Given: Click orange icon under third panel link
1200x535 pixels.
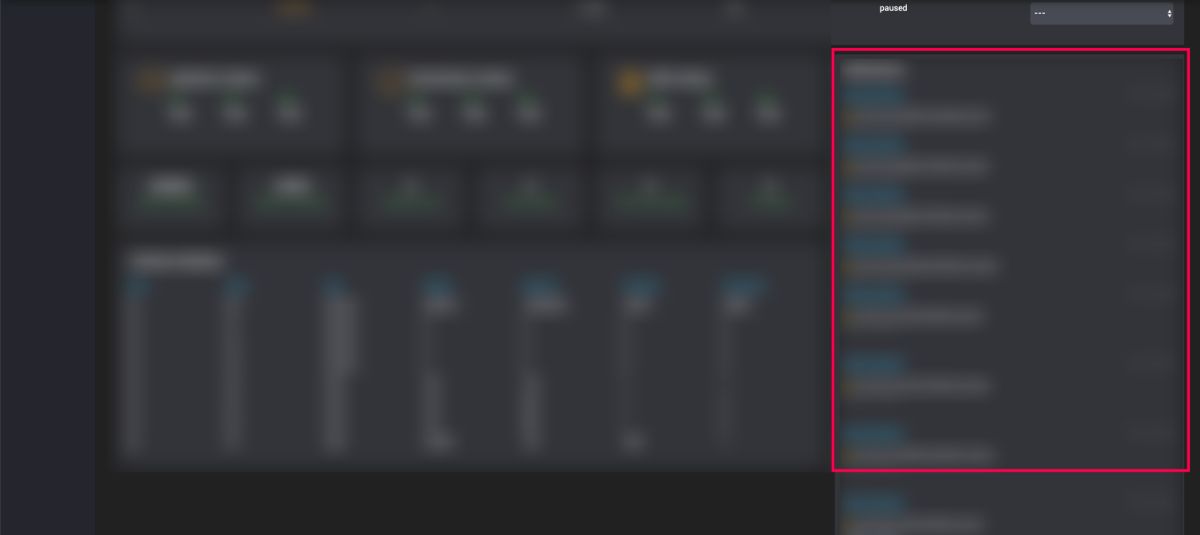Looking at the screenshot, I should (x=849, y=216).
